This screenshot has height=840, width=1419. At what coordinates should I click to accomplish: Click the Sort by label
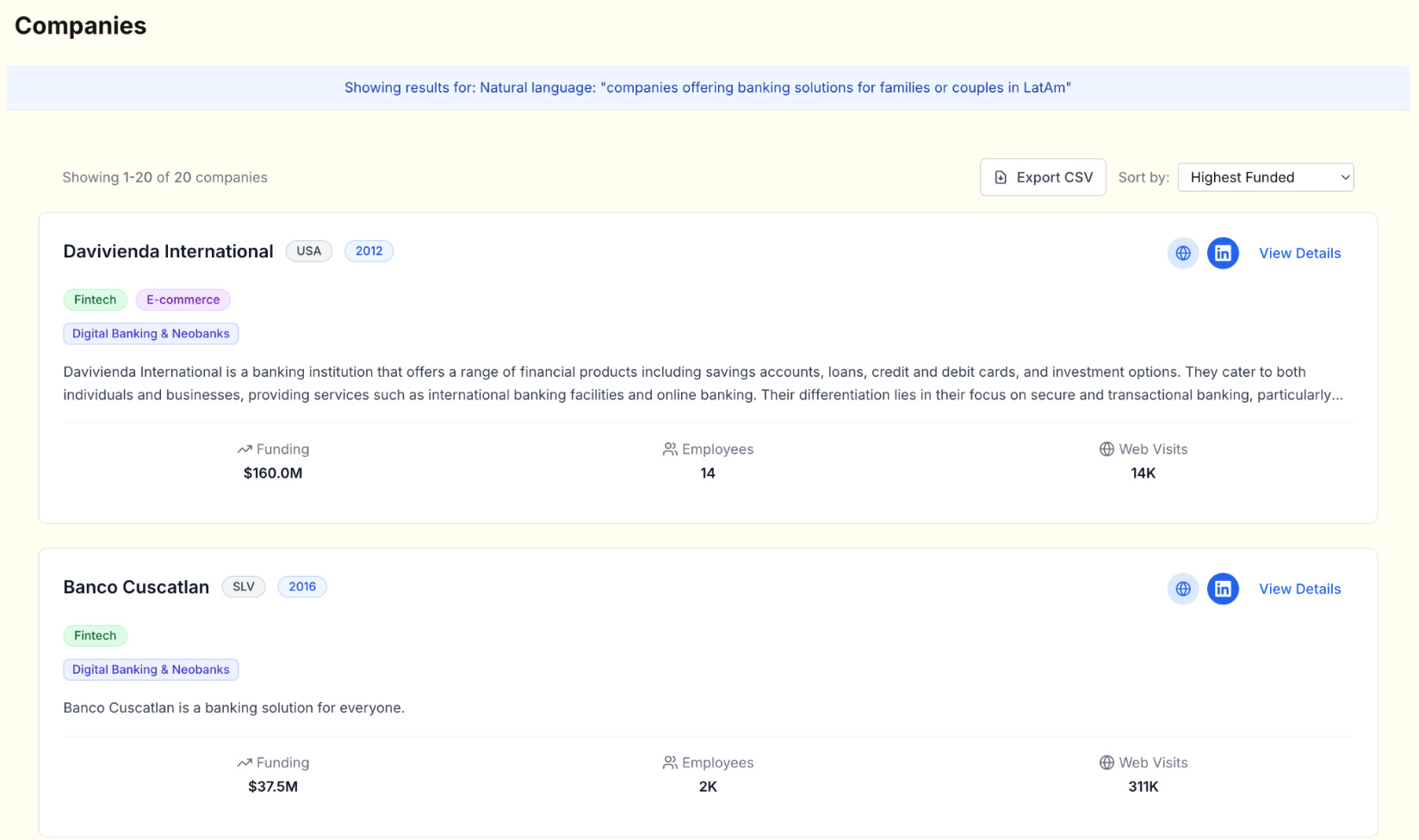point(1143,177)
